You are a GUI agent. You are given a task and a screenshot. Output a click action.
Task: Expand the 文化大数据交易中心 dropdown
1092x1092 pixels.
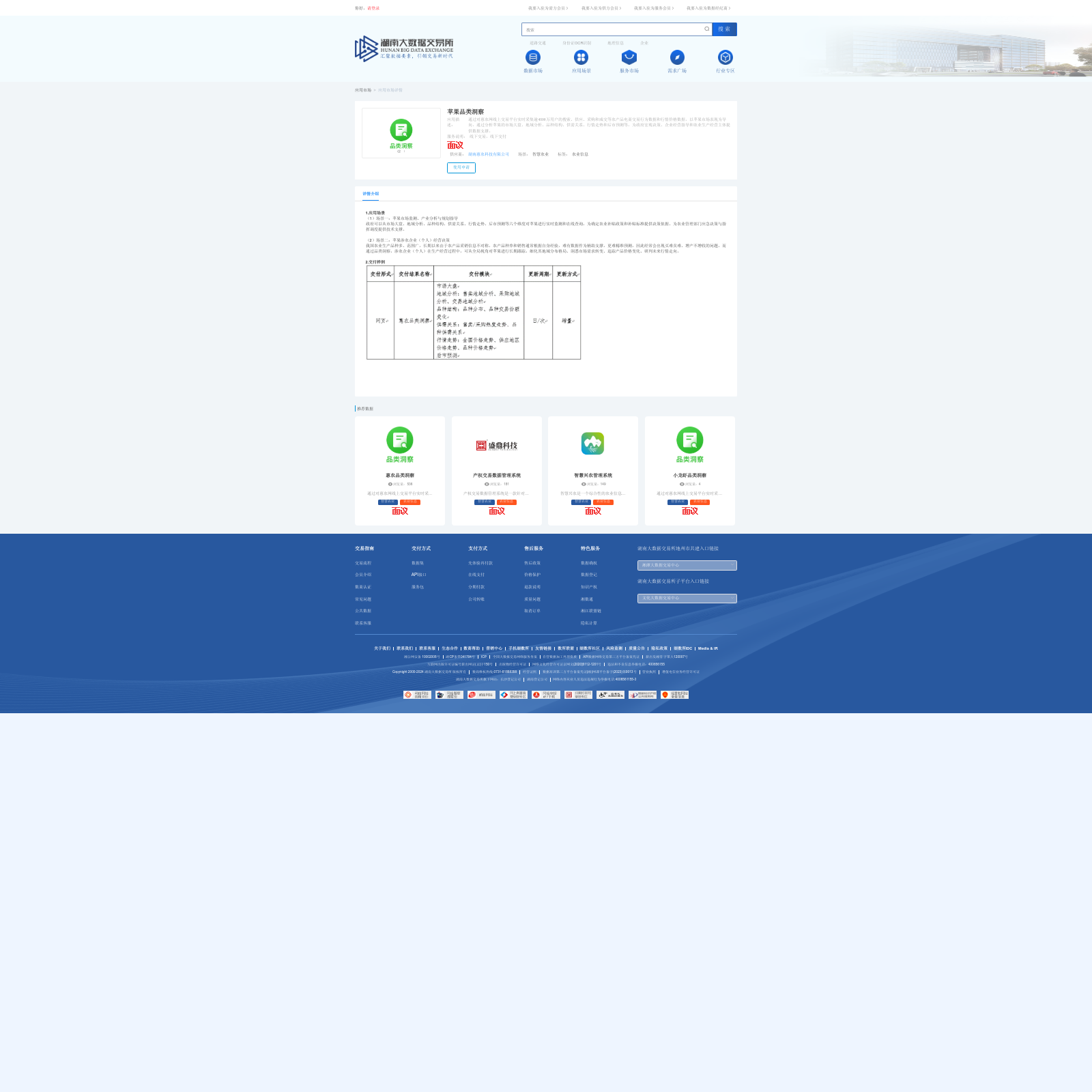(687, 599)
